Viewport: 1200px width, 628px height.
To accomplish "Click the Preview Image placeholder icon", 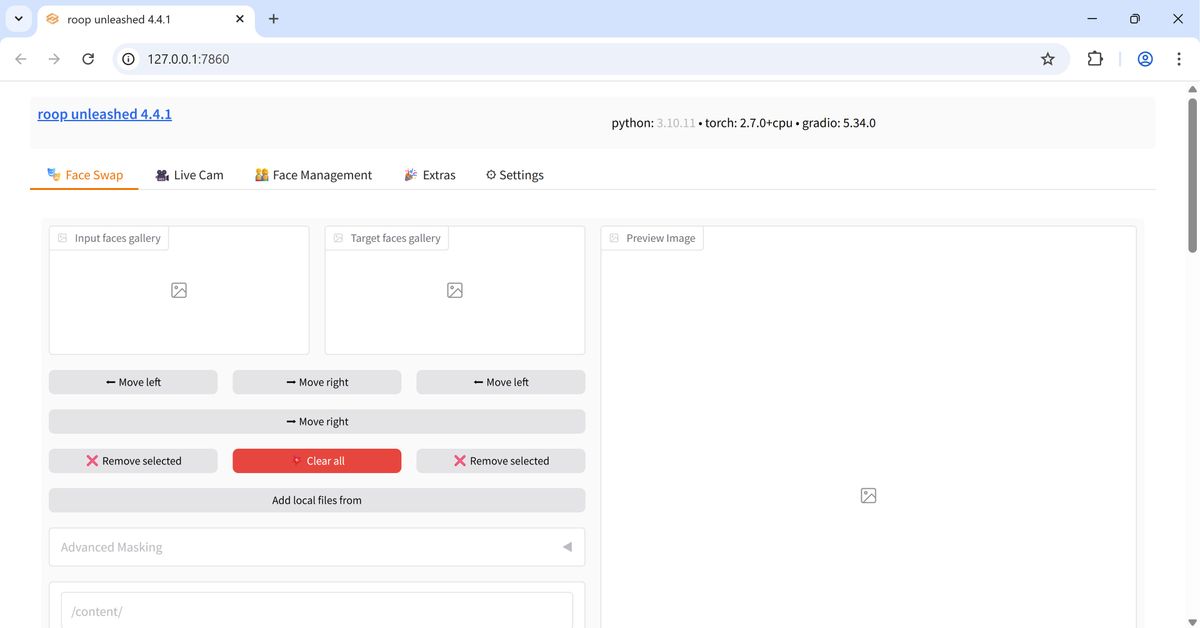I will (868, 495).
